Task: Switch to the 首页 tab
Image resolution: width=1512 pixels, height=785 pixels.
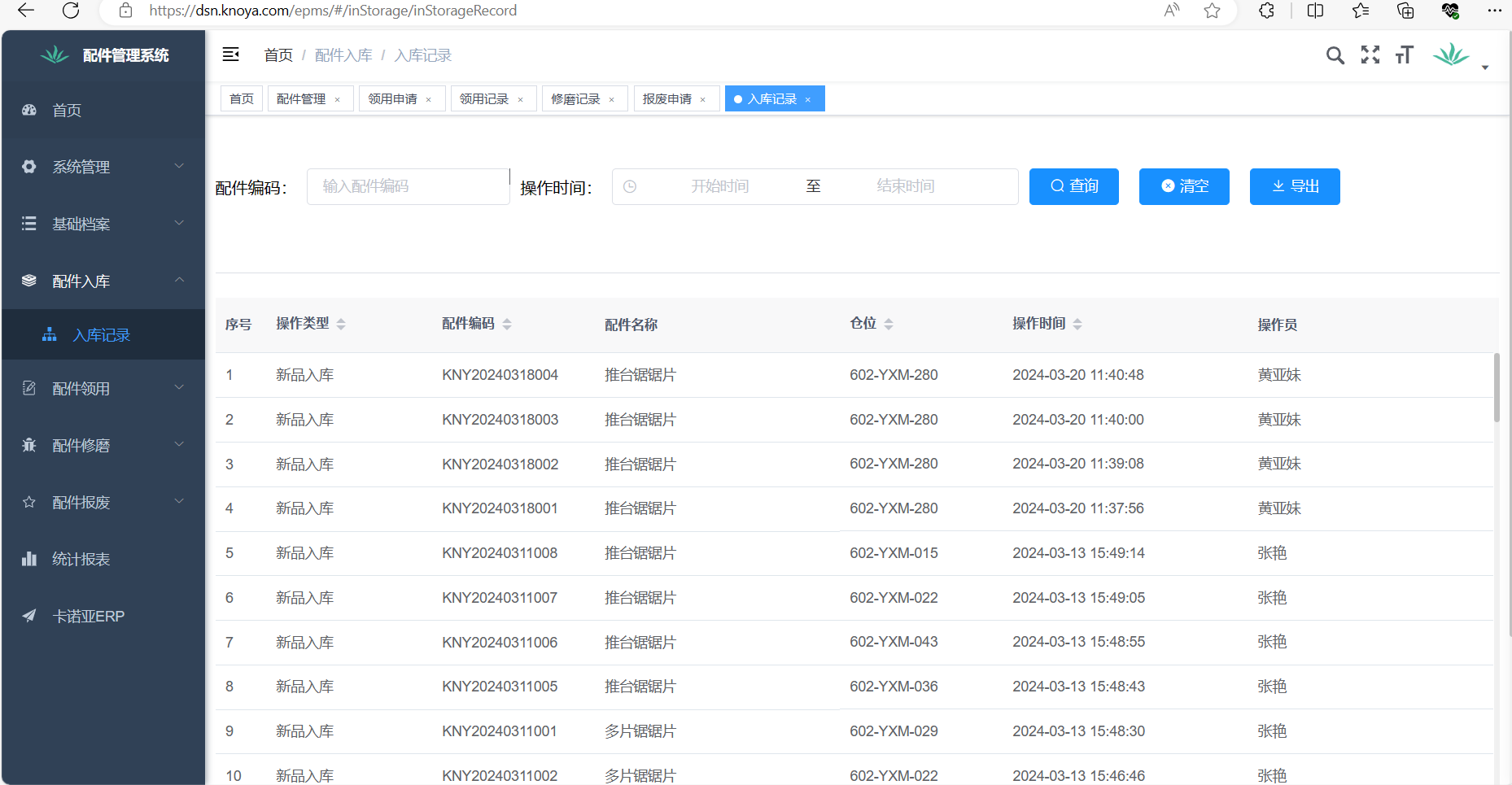Action: point(242,98)
